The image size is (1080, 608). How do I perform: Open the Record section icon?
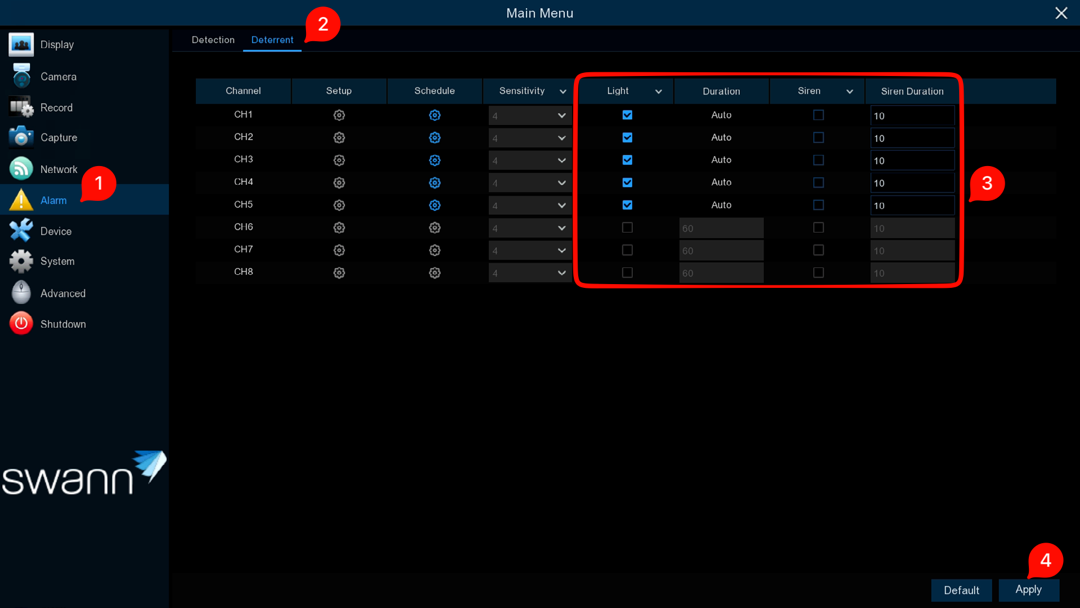(x=21, y=107)
